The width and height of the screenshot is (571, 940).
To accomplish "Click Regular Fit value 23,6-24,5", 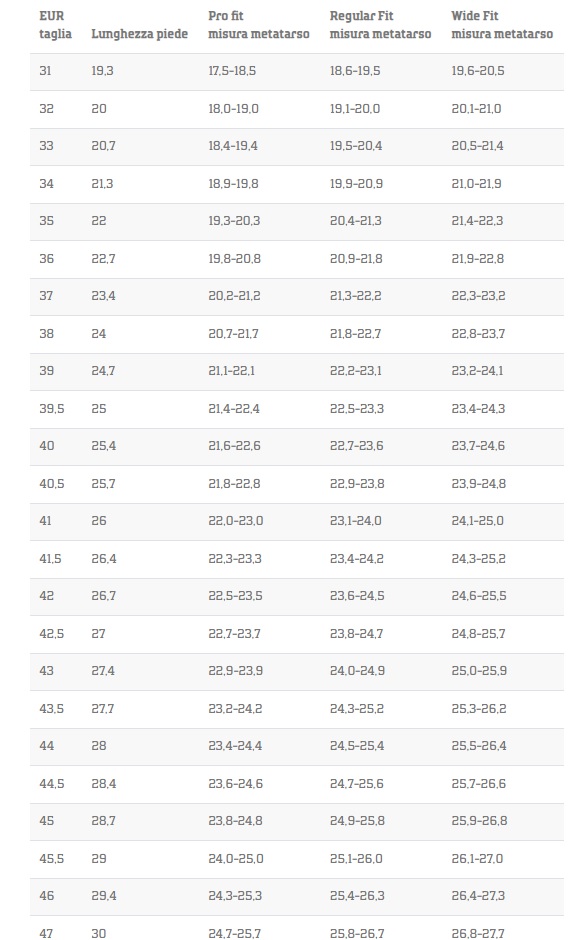I will 357,596.
